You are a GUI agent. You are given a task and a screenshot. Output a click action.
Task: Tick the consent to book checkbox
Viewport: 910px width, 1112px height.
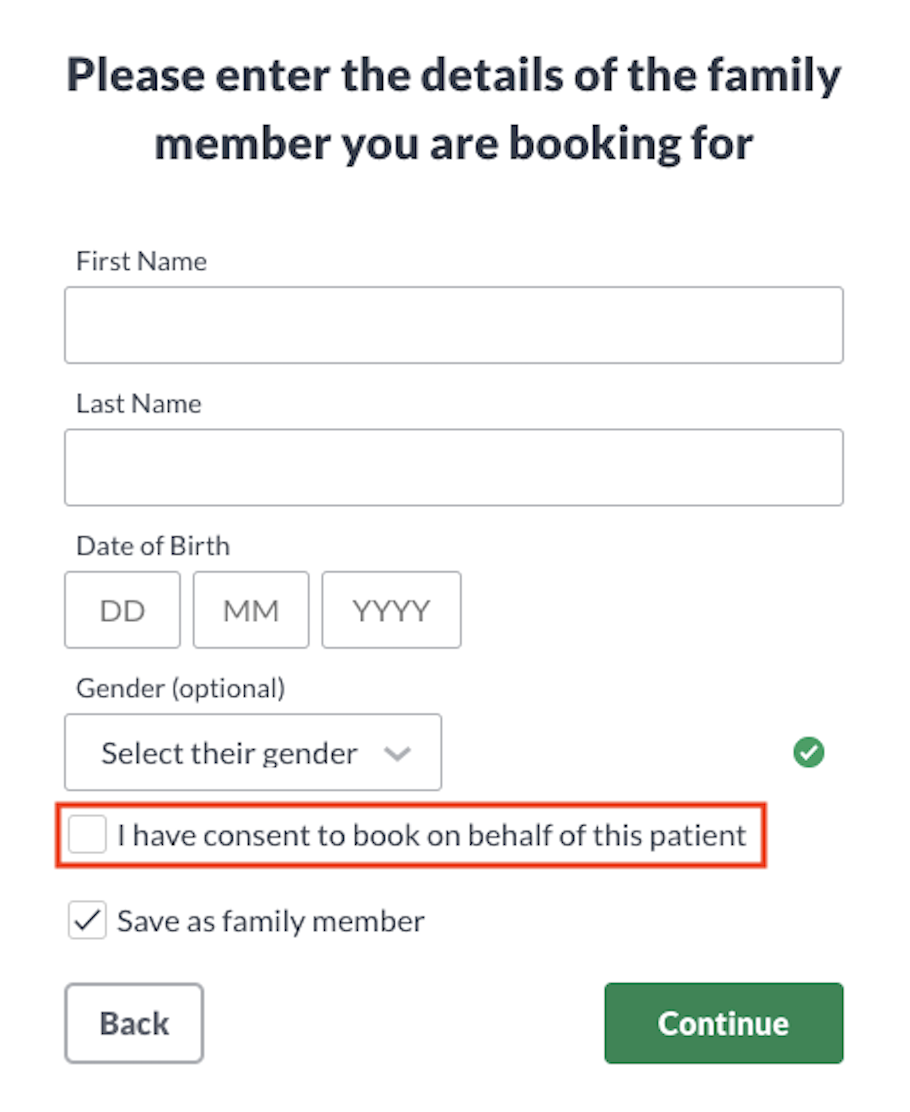click(87, 834)
